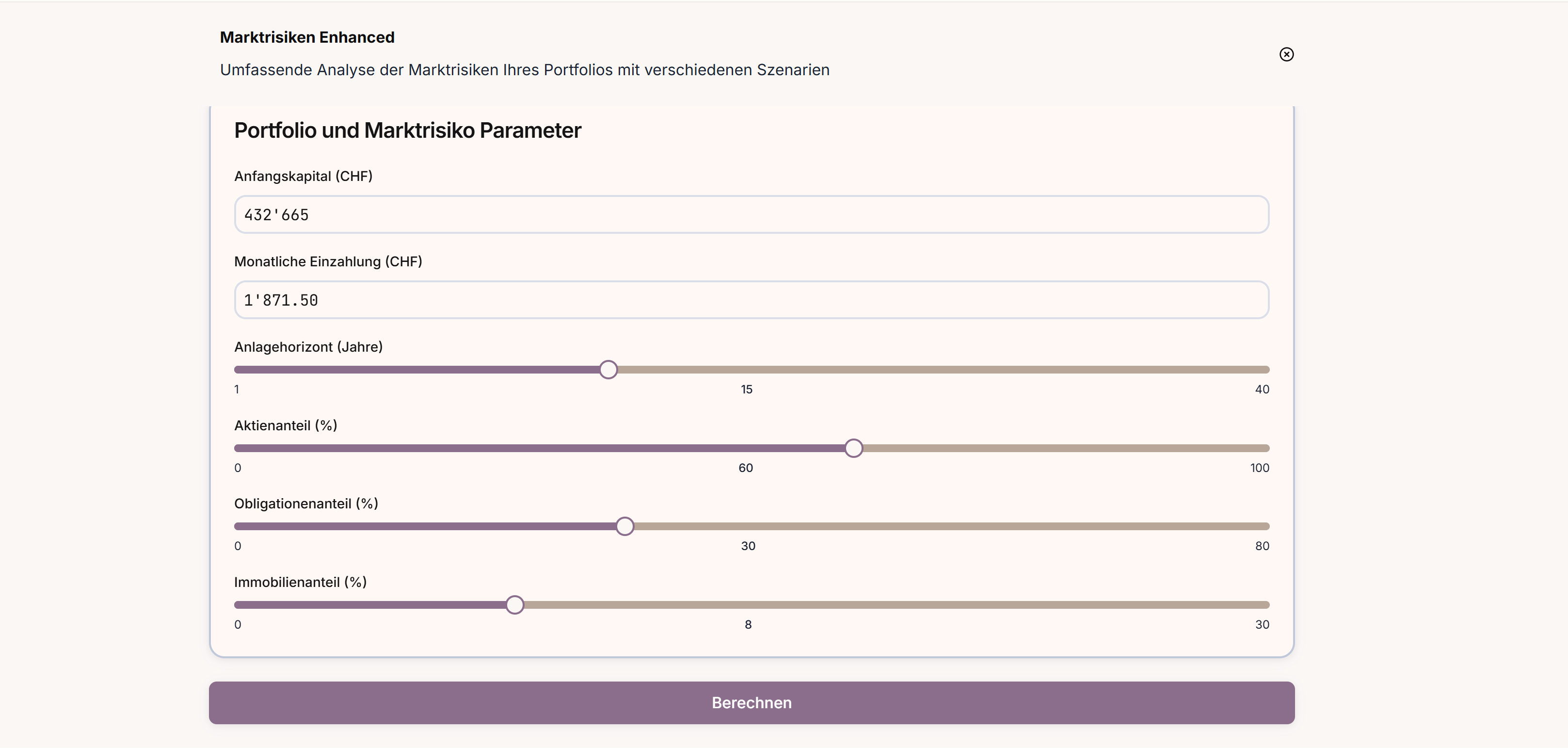Image resolution: width=1568 pixels, height=748 pixels.
Task: Click the Berechnen button
Action: coord(751,702)
